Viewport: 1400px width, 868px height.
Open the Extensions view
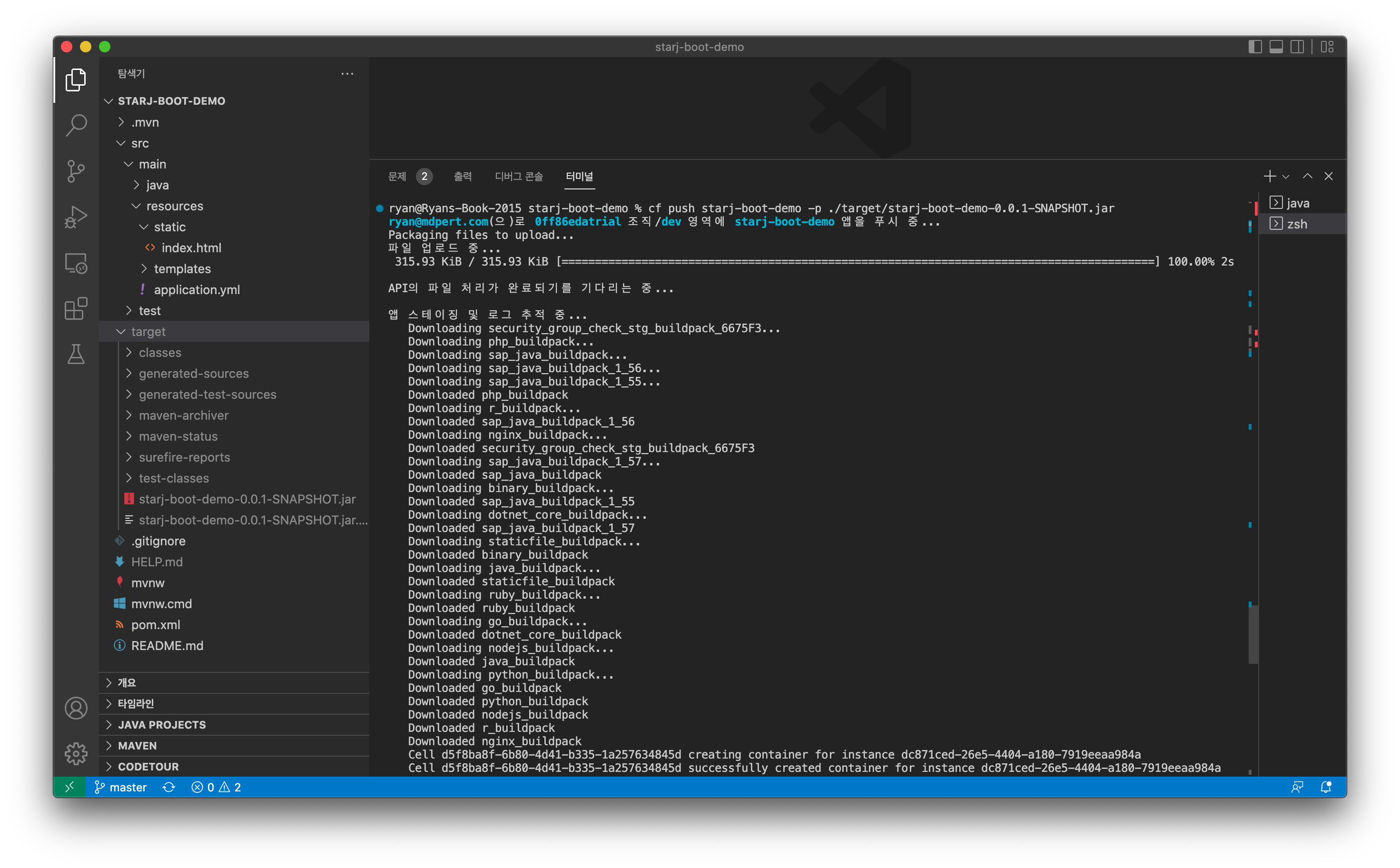76,309
